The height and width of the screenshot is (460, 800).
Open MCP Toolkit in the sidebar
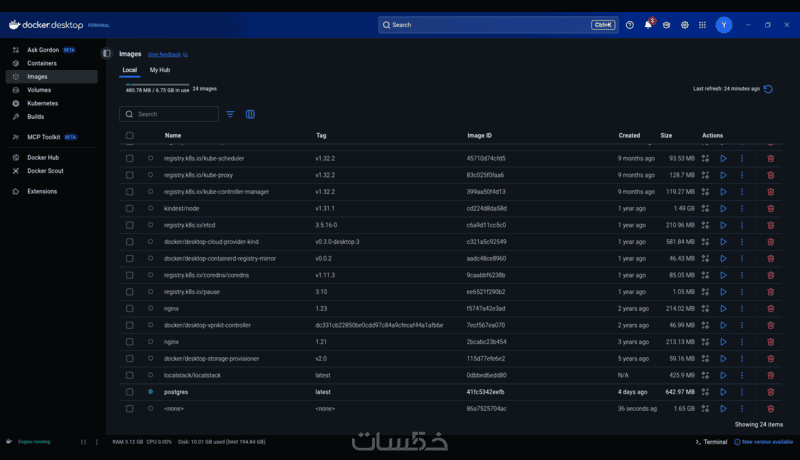point(51,137)
